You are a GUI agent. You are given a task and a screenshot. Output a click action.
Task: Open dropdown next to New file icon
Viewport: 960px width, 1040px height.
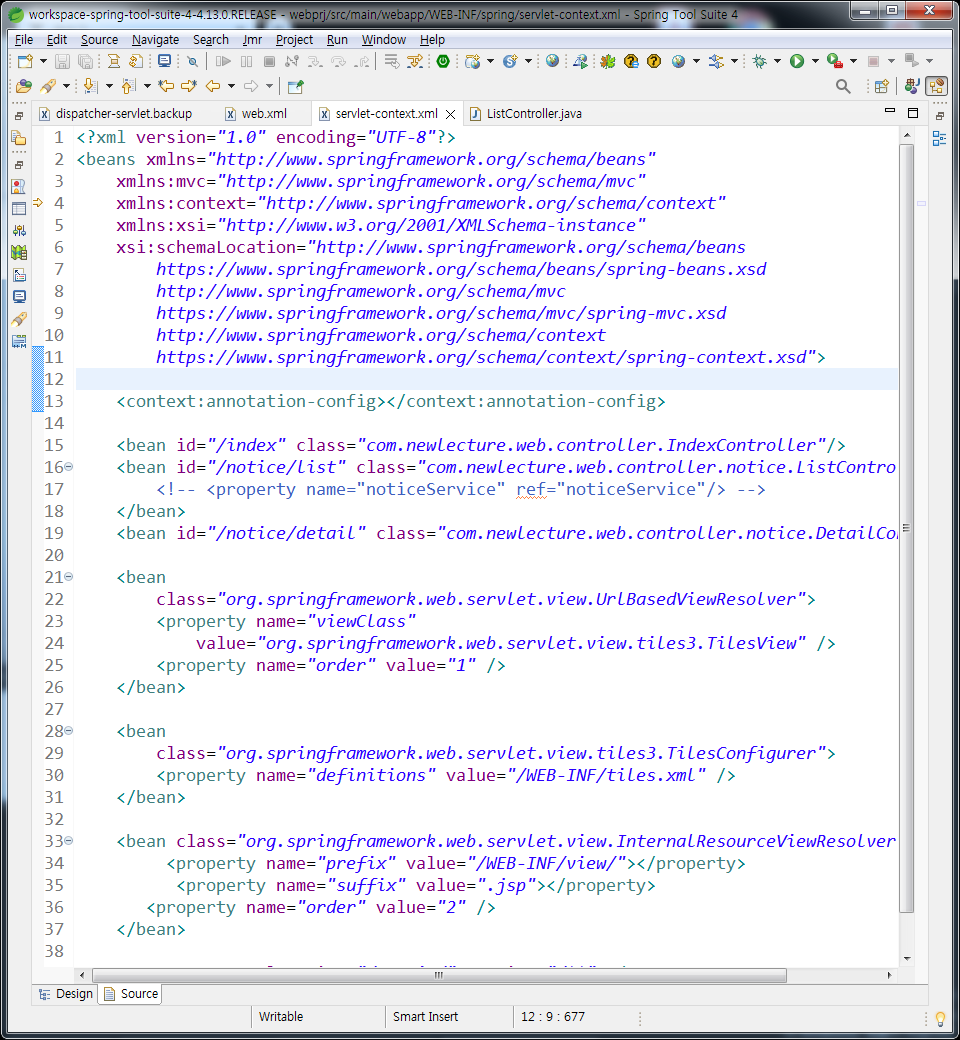43,61
